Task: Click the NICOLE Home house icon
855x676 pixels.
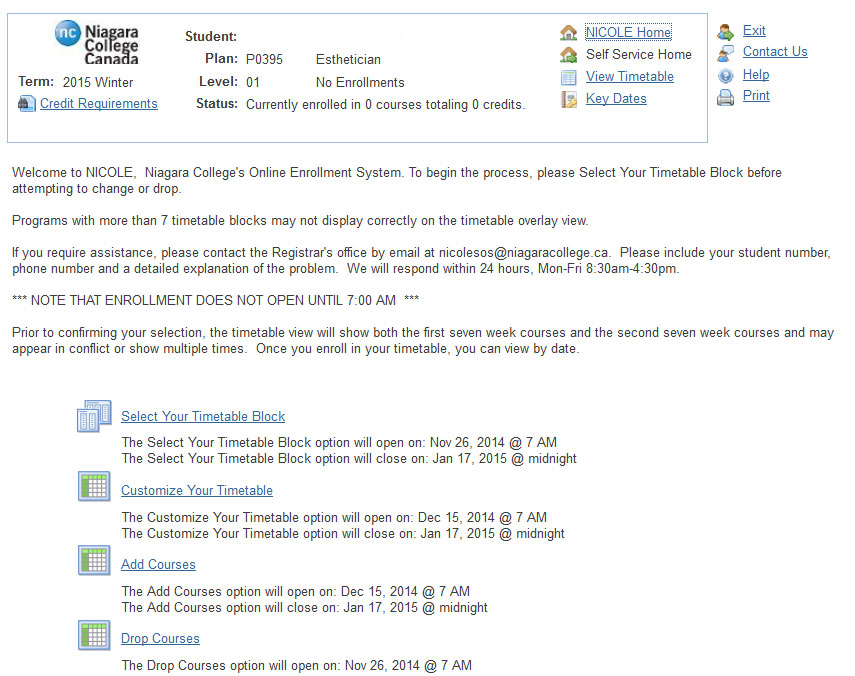Action: click(x=569, y=33)
